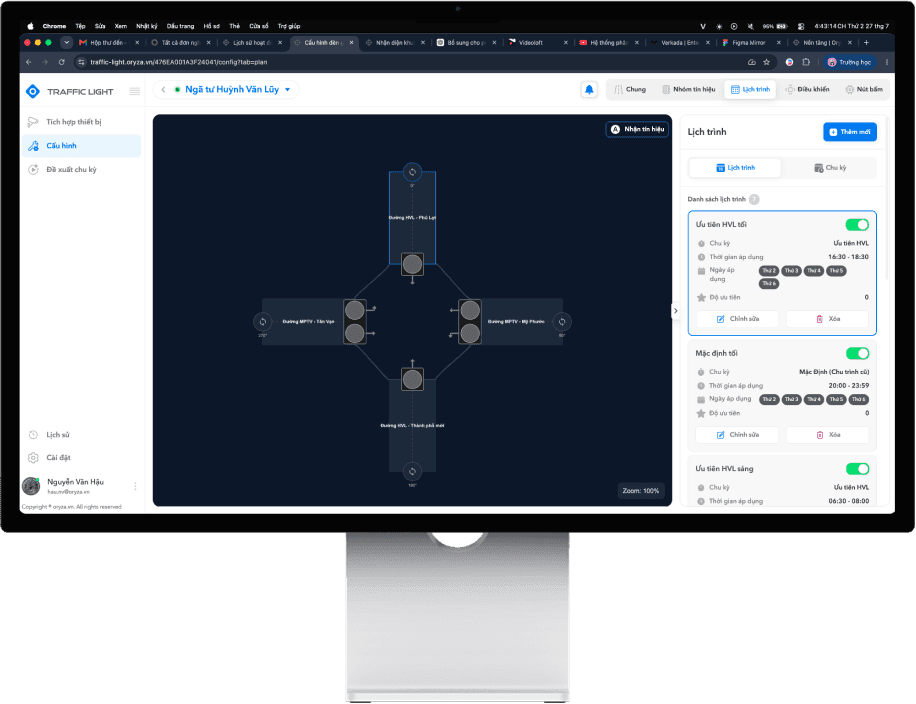
Task: Click the notification bell icon
Action: coord(589,89)
